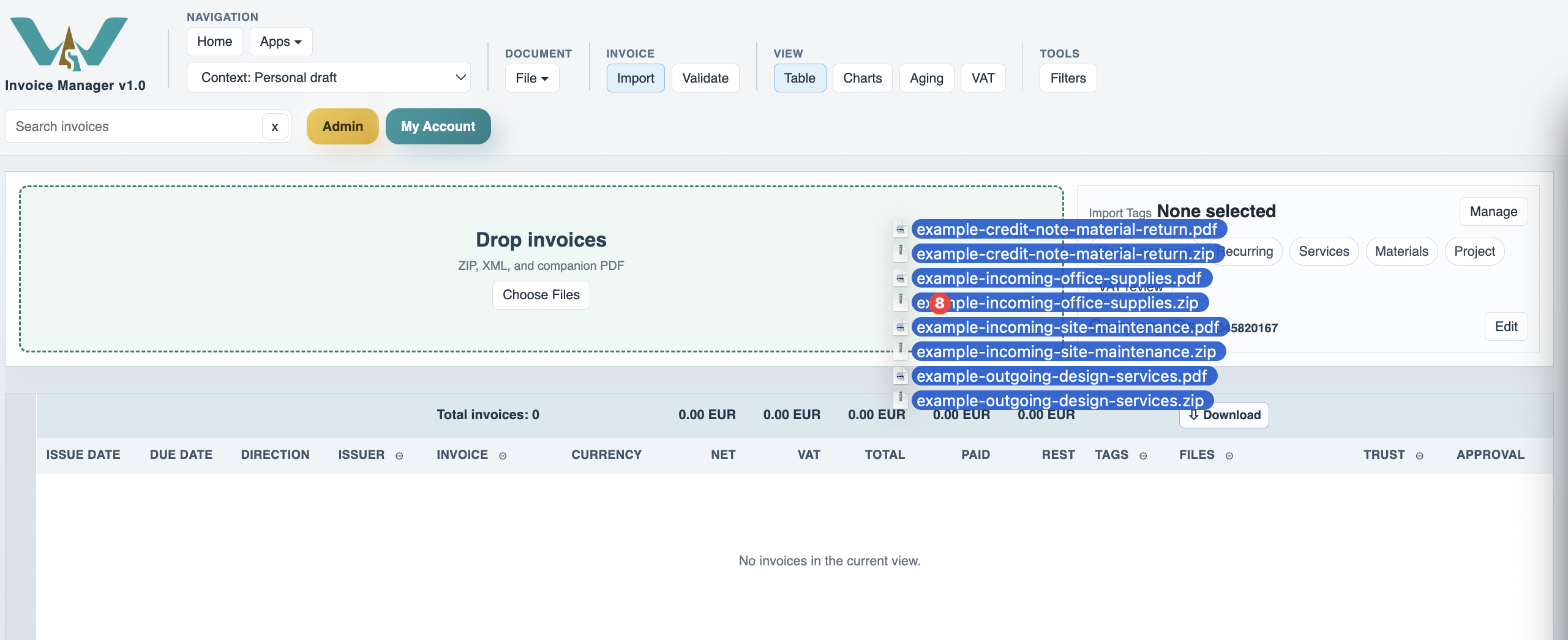Screen dimensions: 1568x640
Task: Click the Admin button
Action: tap(343, 127)
